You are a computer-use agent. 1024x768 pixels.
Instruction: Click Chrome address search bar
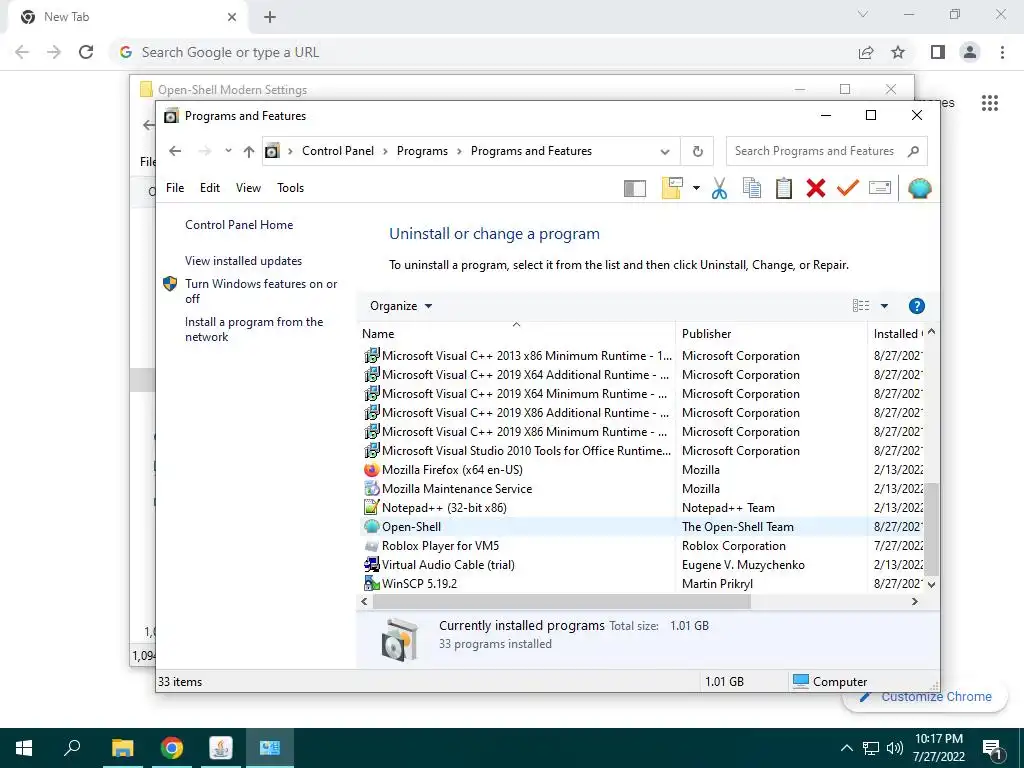click(x=483, y=52)
